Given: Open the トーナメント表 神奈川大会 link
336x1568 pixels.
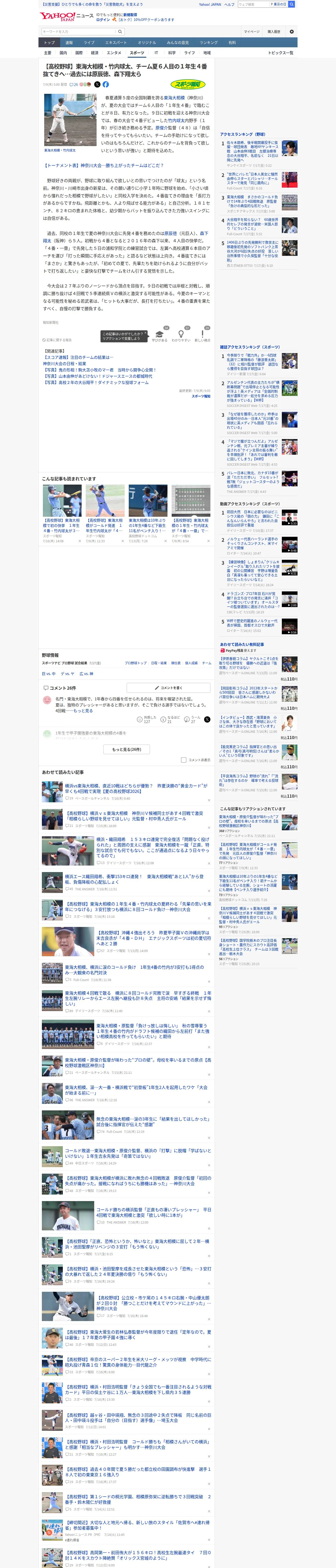Looking at the screenshot, I should (x=103, y=166).
